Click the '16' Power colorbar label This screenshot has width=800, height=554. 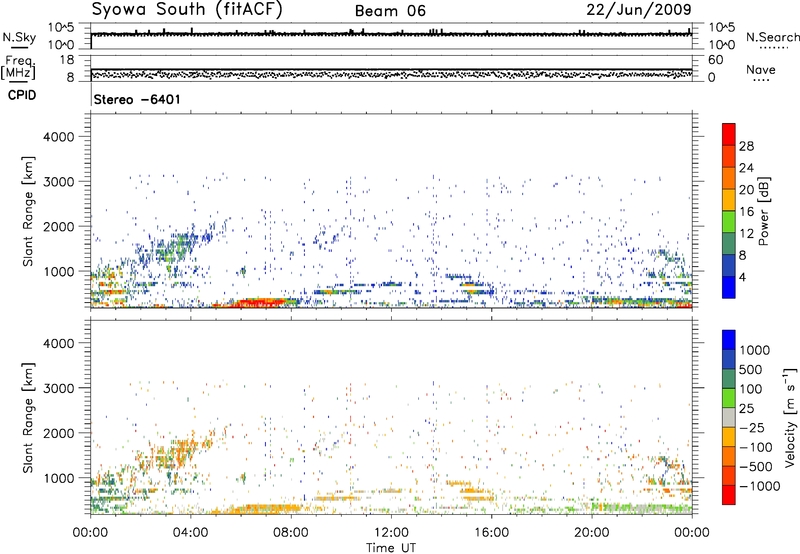tap(746, 212)
